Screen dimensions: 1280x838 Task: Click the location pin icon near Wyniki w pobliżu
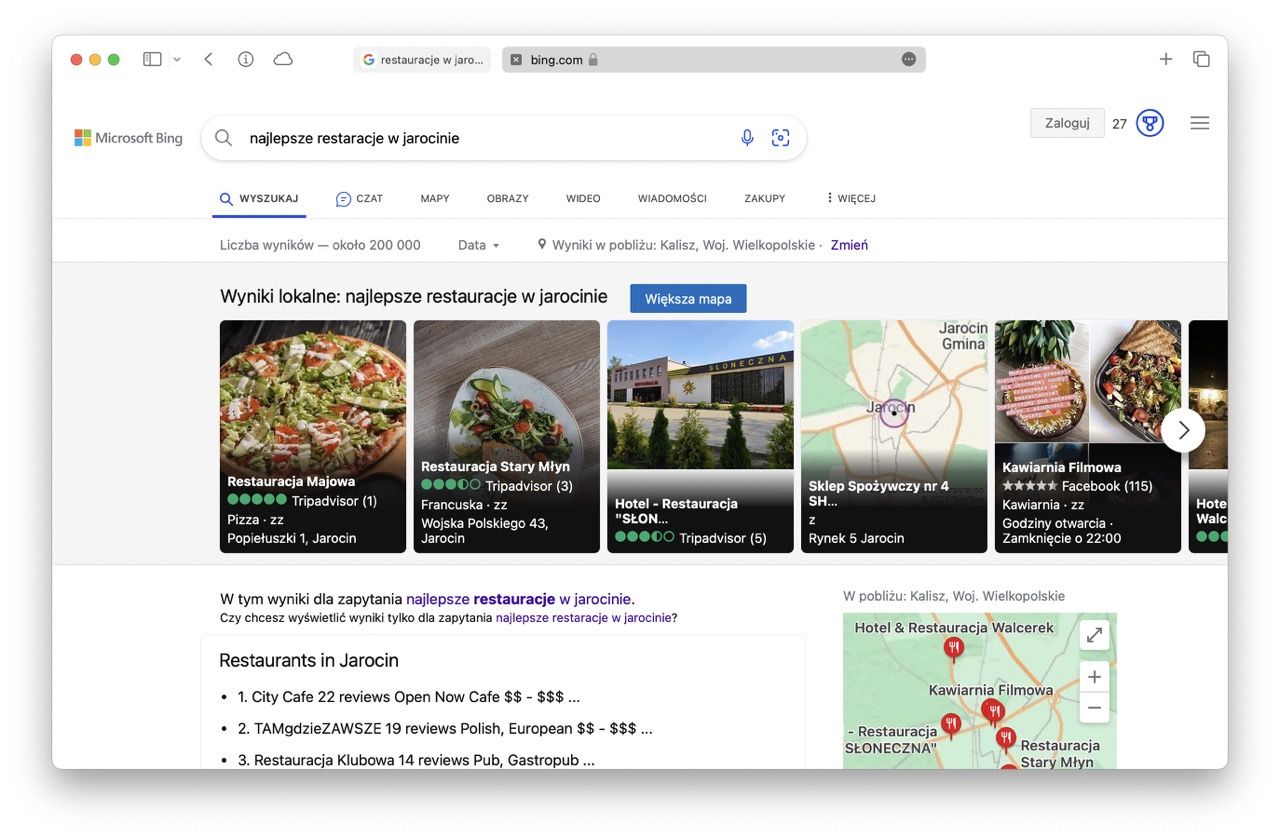pyautogui.click(x=542, y=244)
